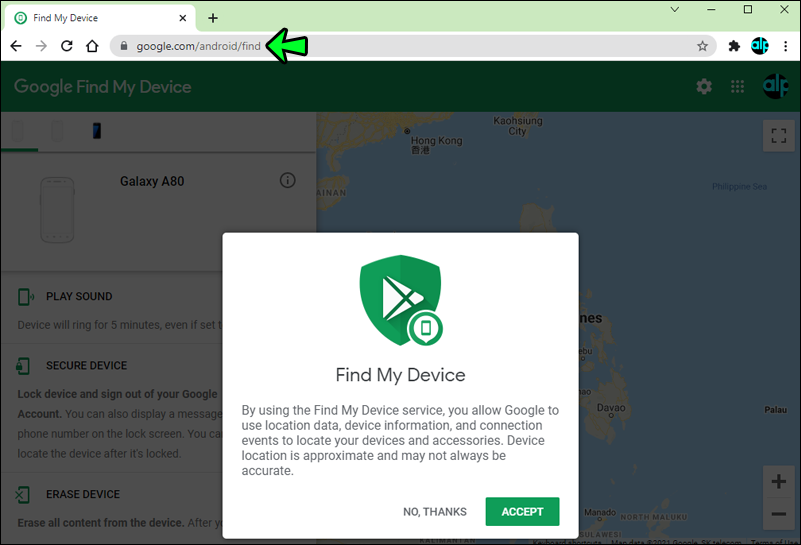
Task: Click the Manado map label
Action: pyautogui.click(x=600, y=512)
